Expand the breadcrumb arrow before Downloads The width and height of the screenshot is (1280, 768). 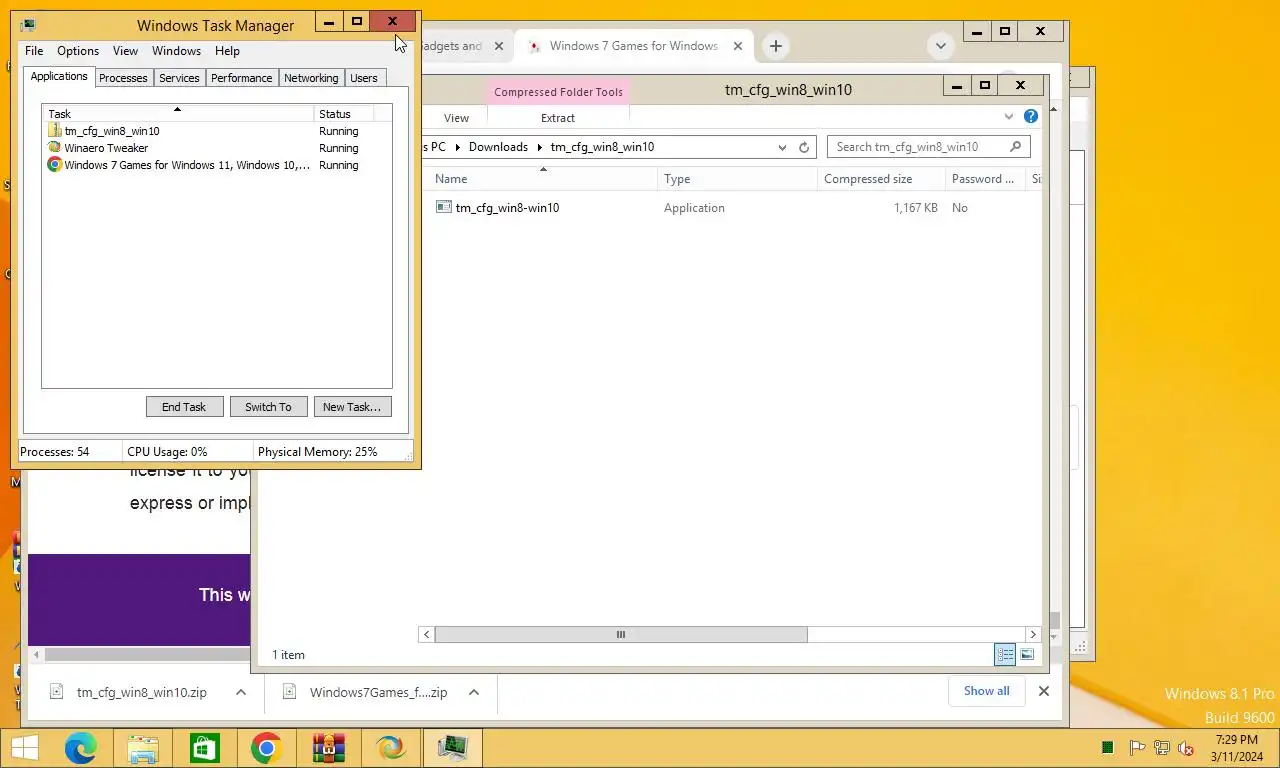[458, 147]
